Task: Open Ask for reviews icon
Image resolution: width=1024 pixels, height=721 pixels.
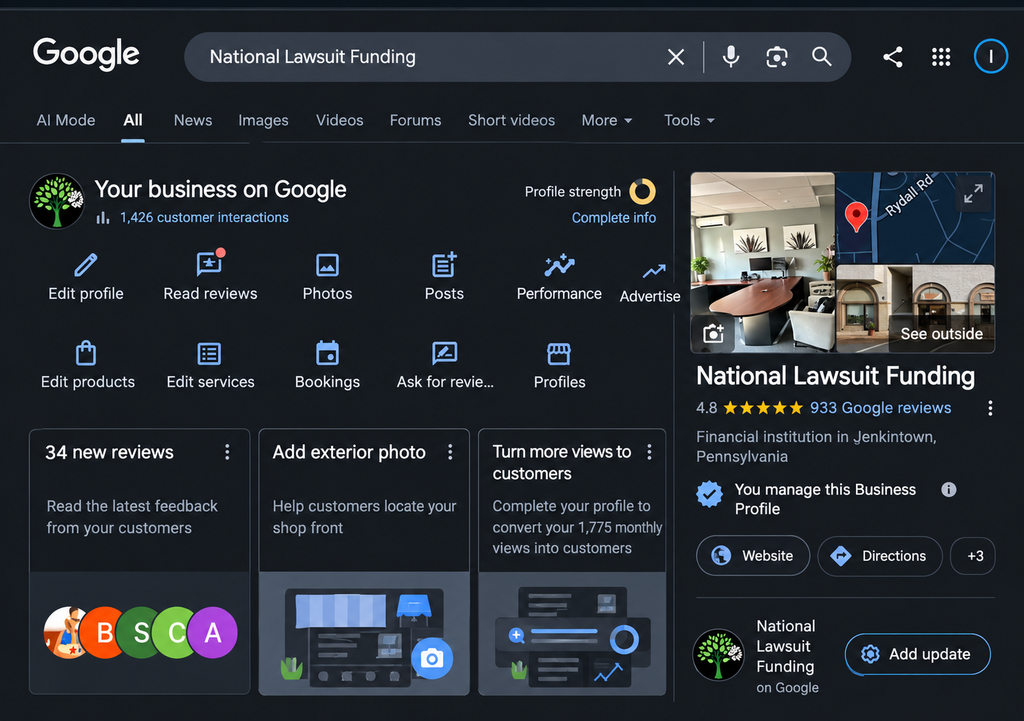Action: [445, 353]
